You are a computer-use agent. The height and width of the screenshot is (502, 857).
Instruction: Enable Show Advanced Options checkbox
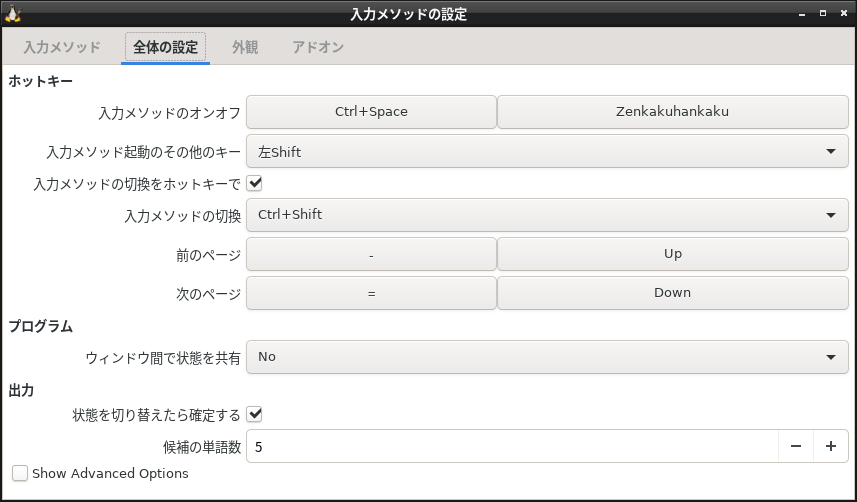(20, 473)
